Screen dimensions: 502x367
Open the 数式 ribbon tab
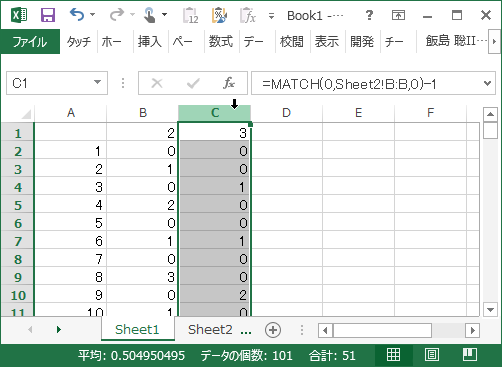click(221, 42)
